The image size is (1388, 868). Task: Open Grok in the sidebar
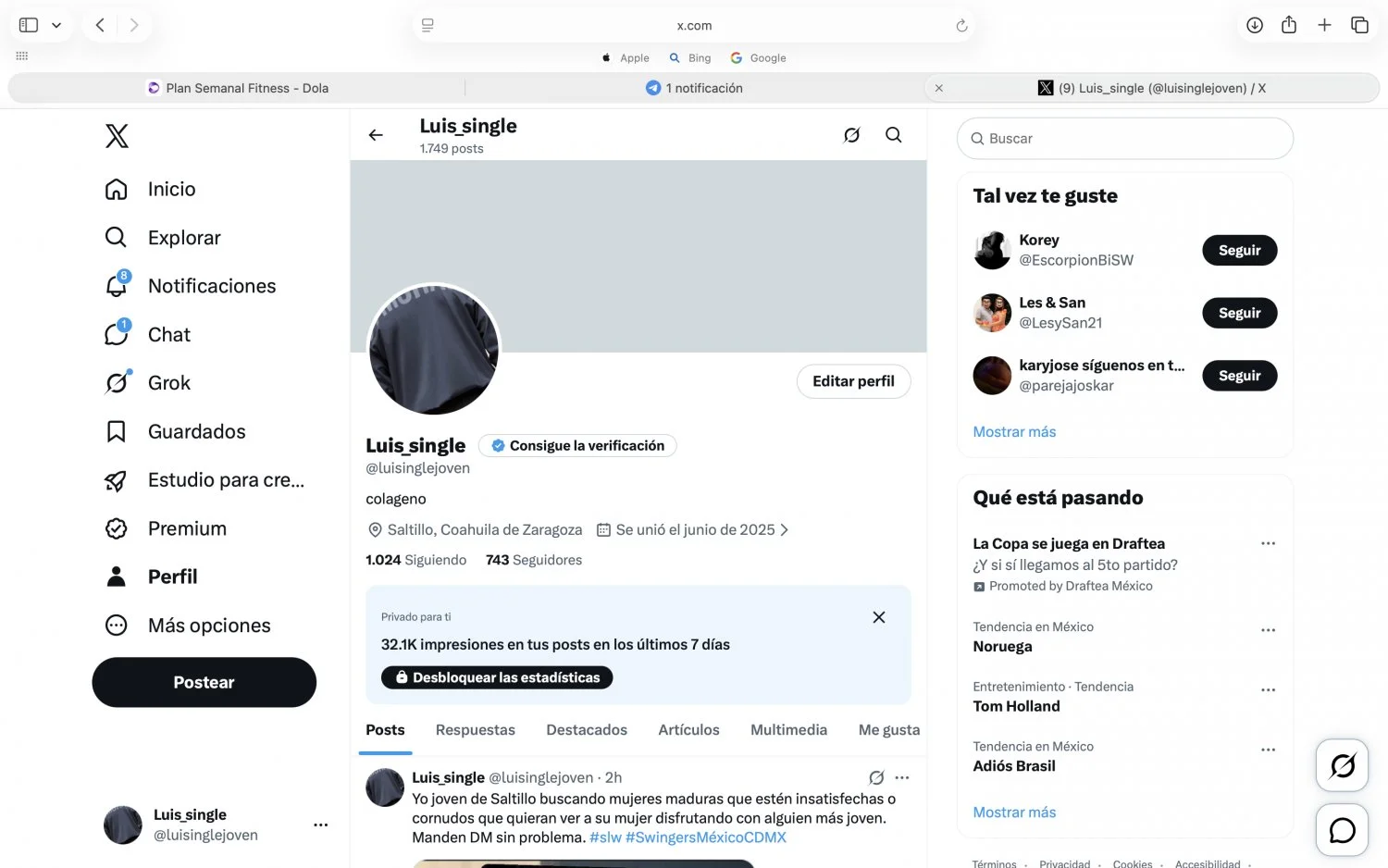point(148,383)
